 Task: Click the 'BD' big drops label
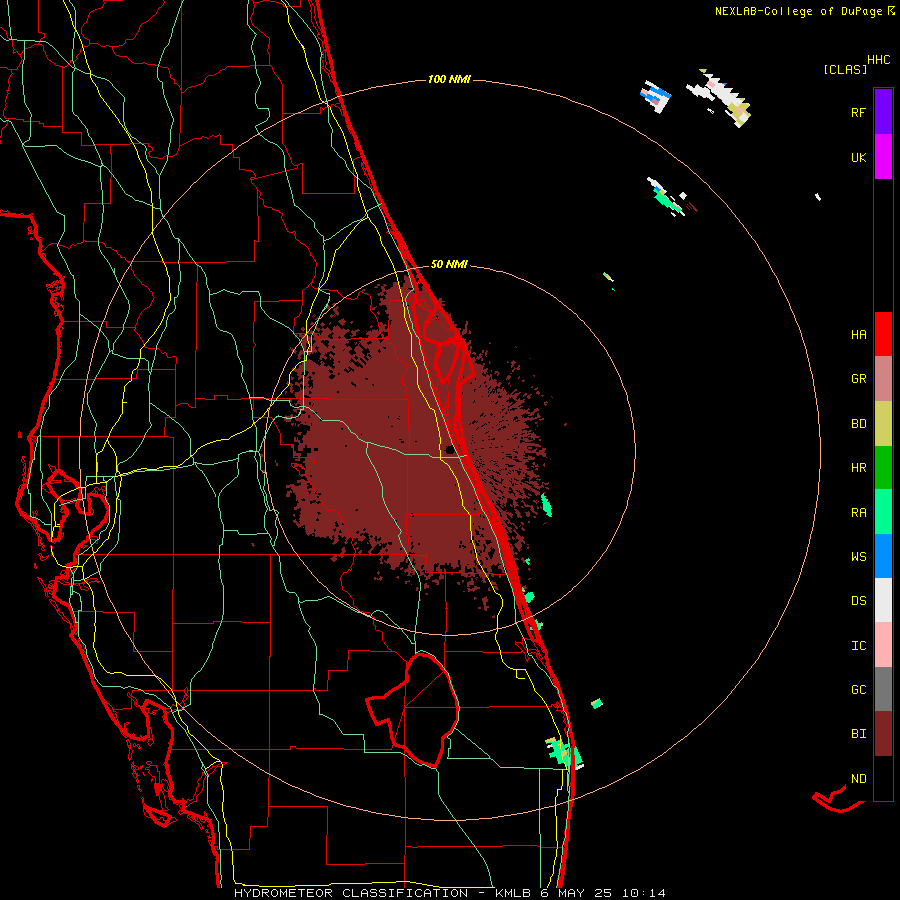pyautogui.click(x=858, y=424)
